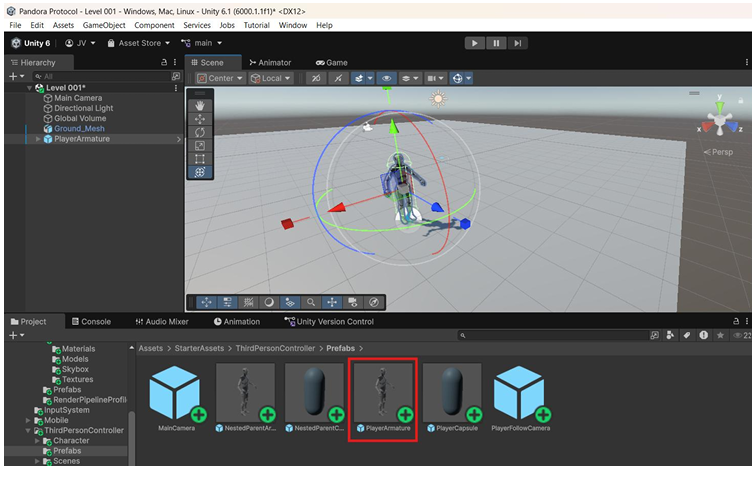The width and height of the screenshot is (752, 482).
Task: Open StarterAssets in breadcrumb path
Action: click(x=199, y=348)
